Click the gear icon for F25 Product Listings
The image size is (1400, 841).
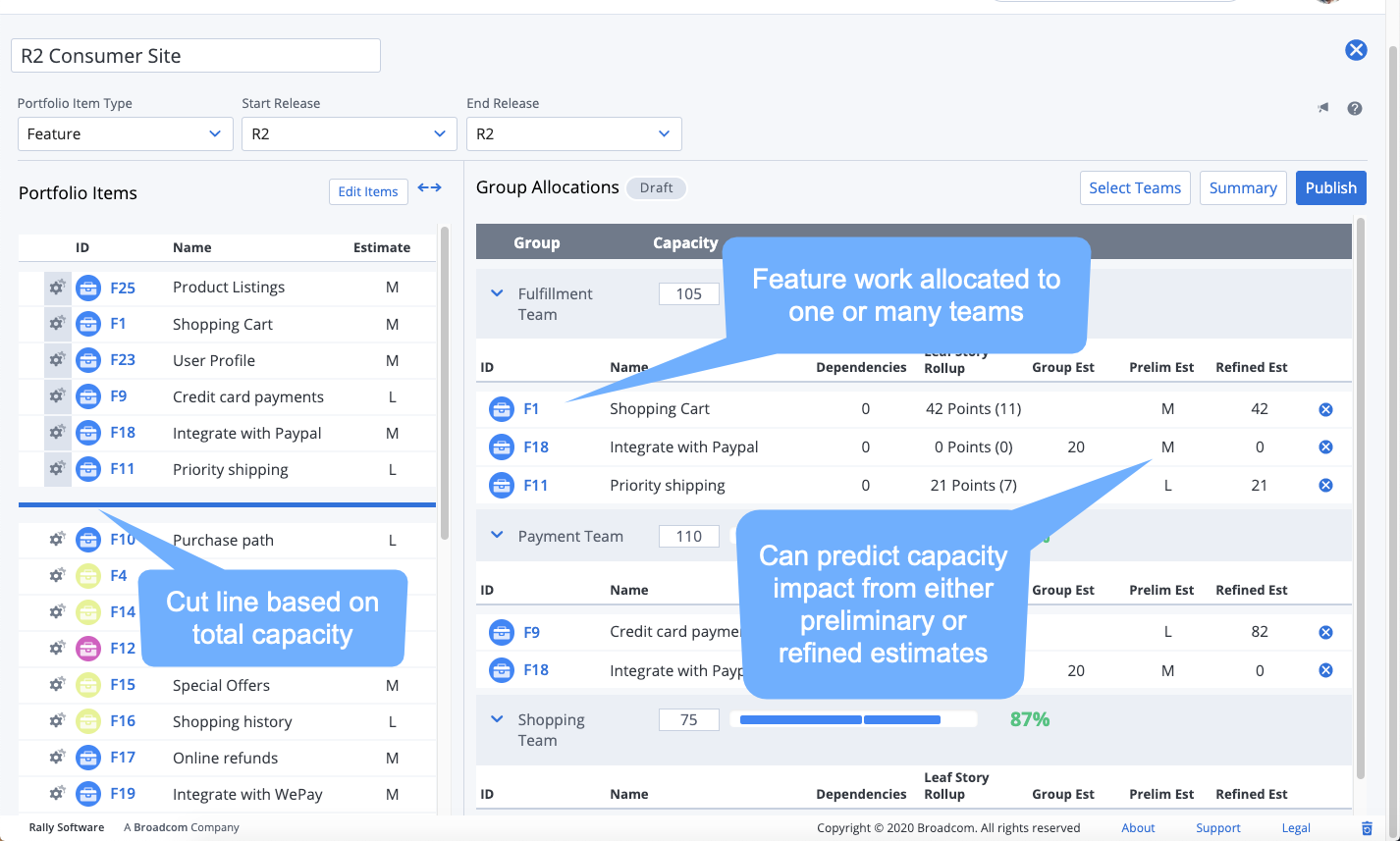click(x=57, y=288)
